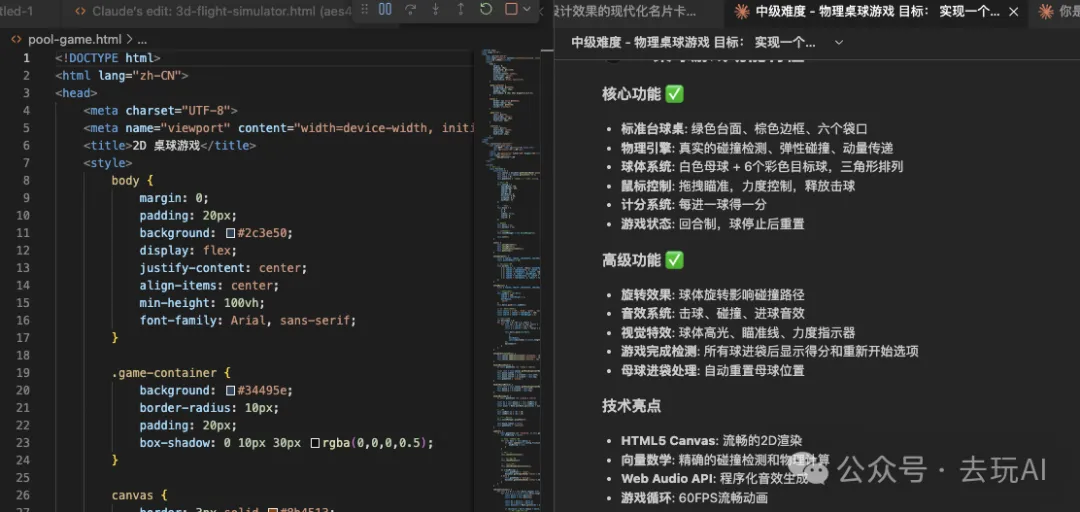Open the #34495e color swatch on line 20
The width and height of the screenshot is (1080, 512).
click(x=231, y=391)
